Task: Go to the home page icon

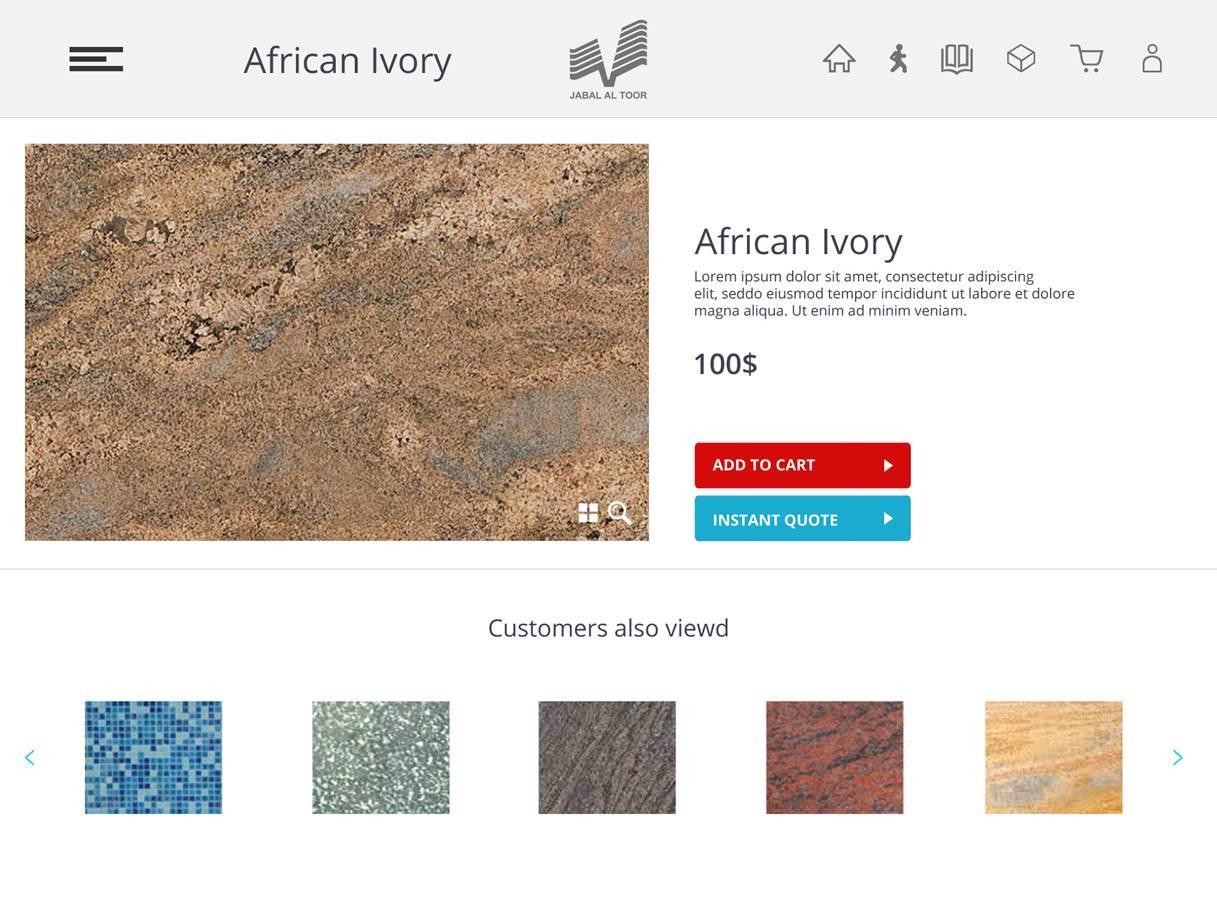Action: point(839,59)
